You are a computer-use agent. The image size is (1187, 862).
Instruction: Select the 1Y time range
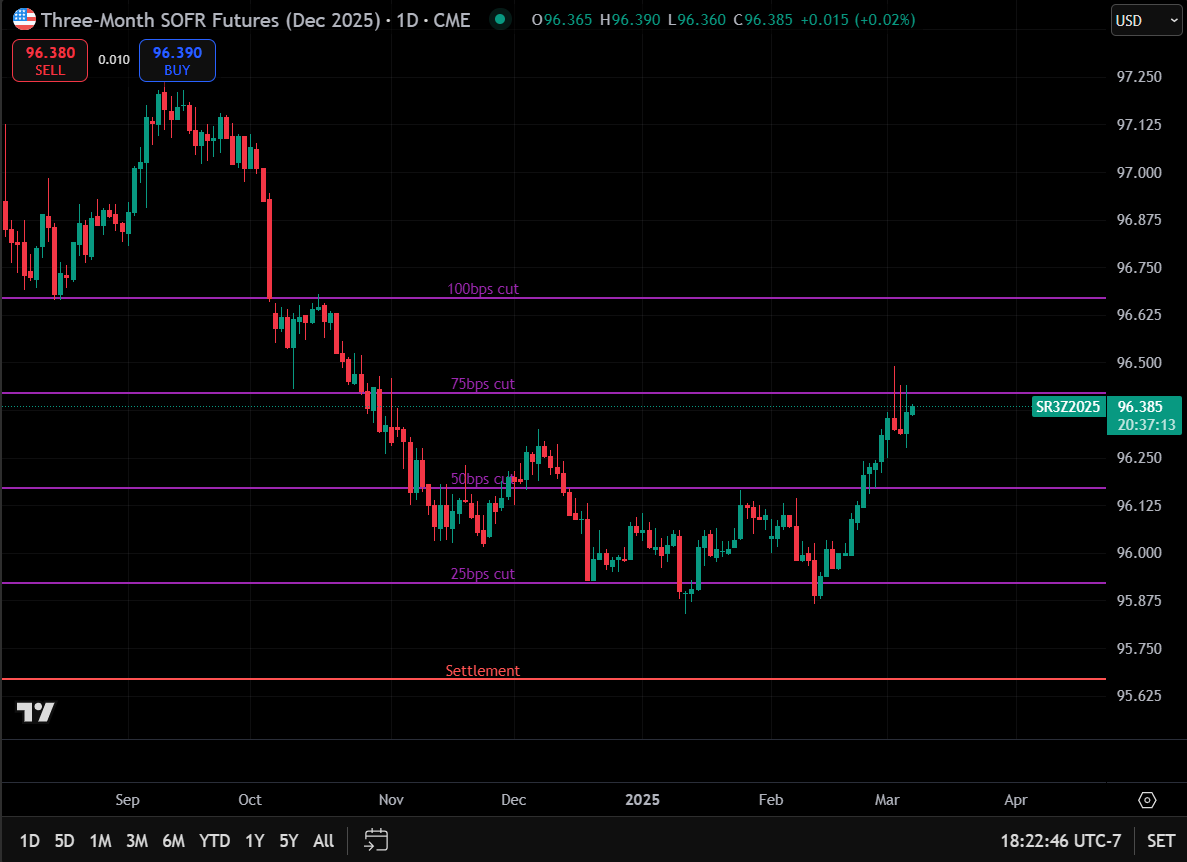pyautogui.click(x=254, y=841)
